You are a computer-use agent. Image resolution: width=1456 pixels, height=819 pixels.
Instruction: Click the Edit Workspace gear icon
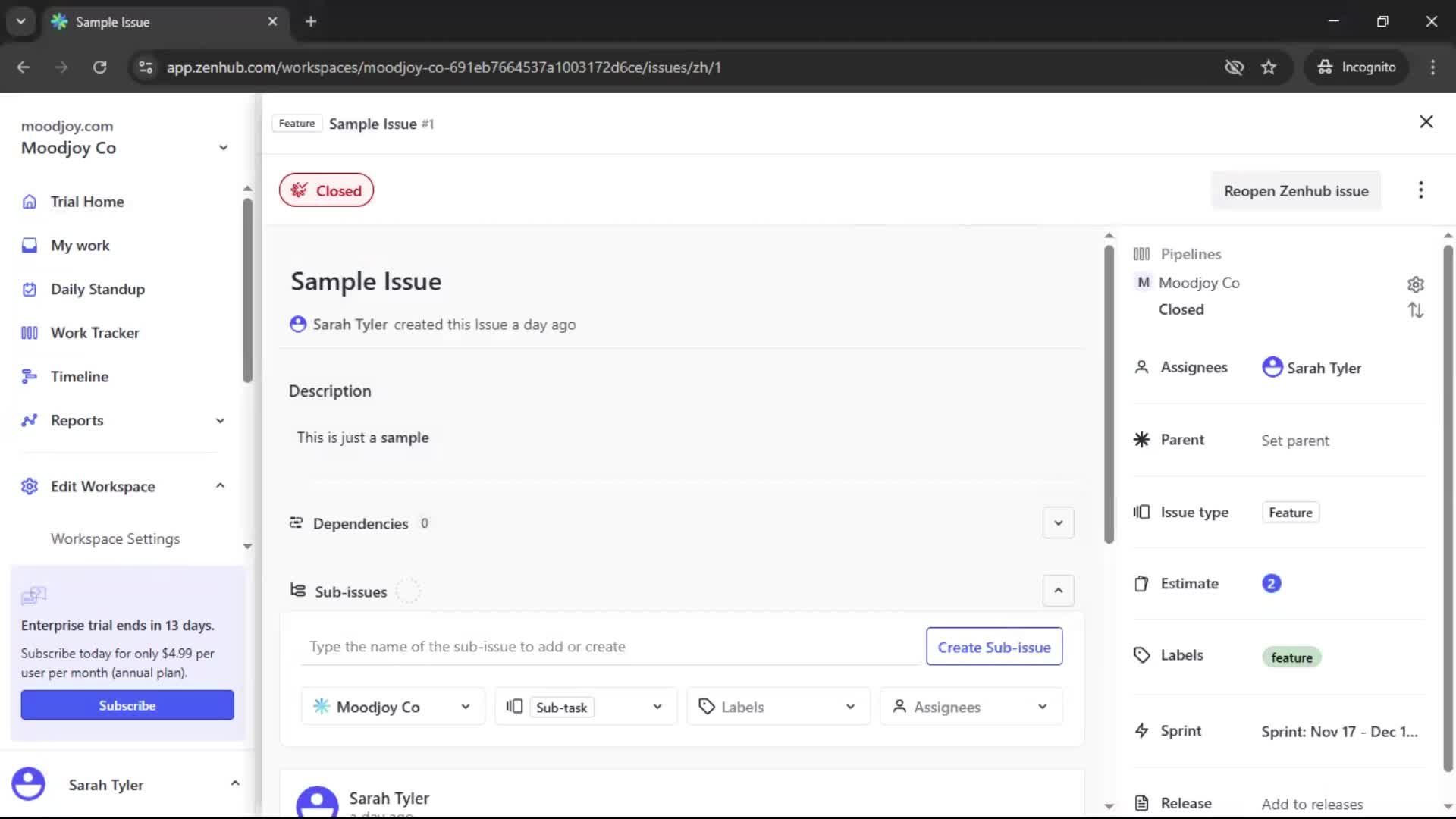(30, 486)
